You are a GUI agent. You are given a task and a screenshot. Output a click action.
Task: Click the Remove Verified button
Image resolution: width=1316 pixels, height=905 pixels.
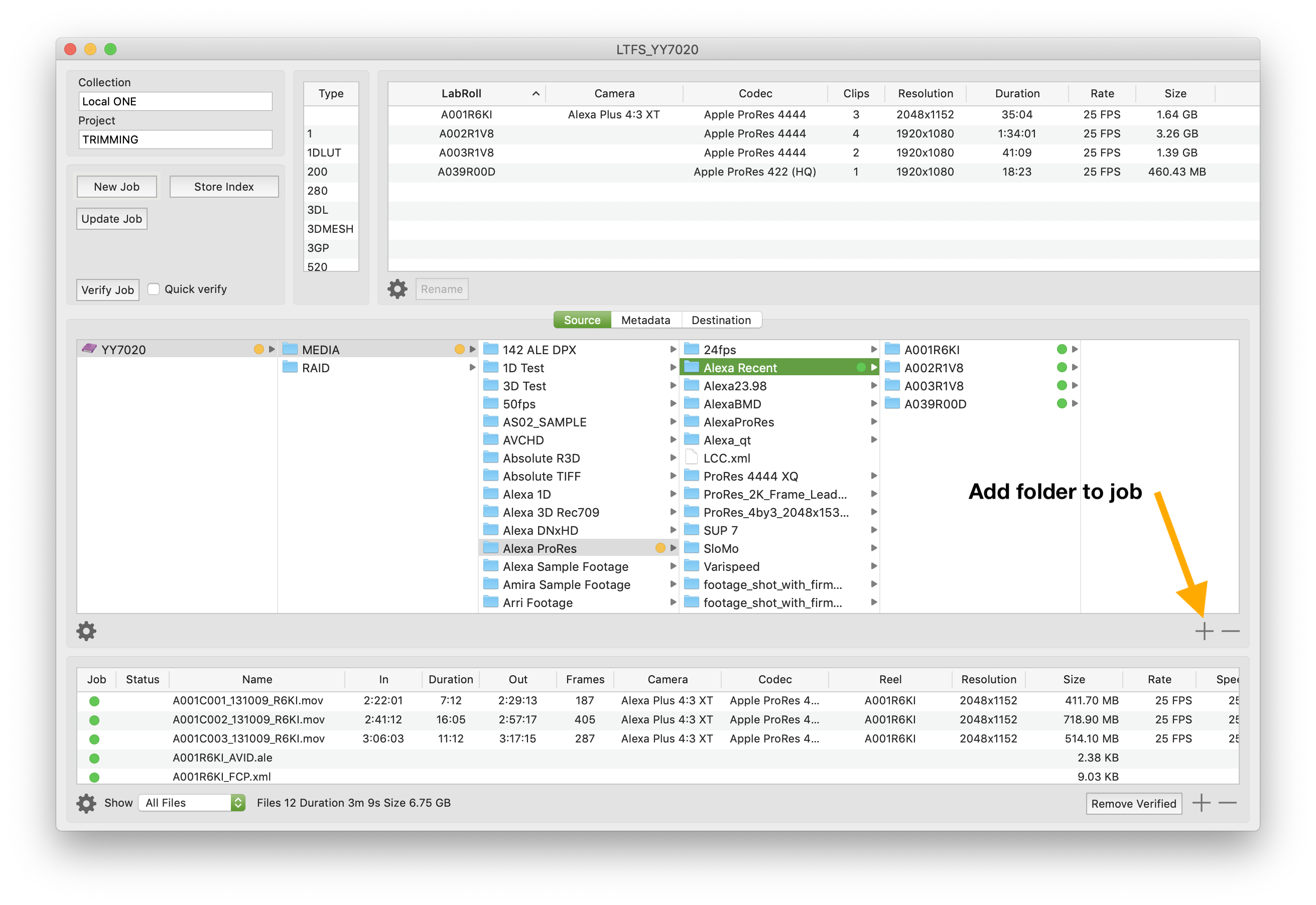[x=1133, y=804]
